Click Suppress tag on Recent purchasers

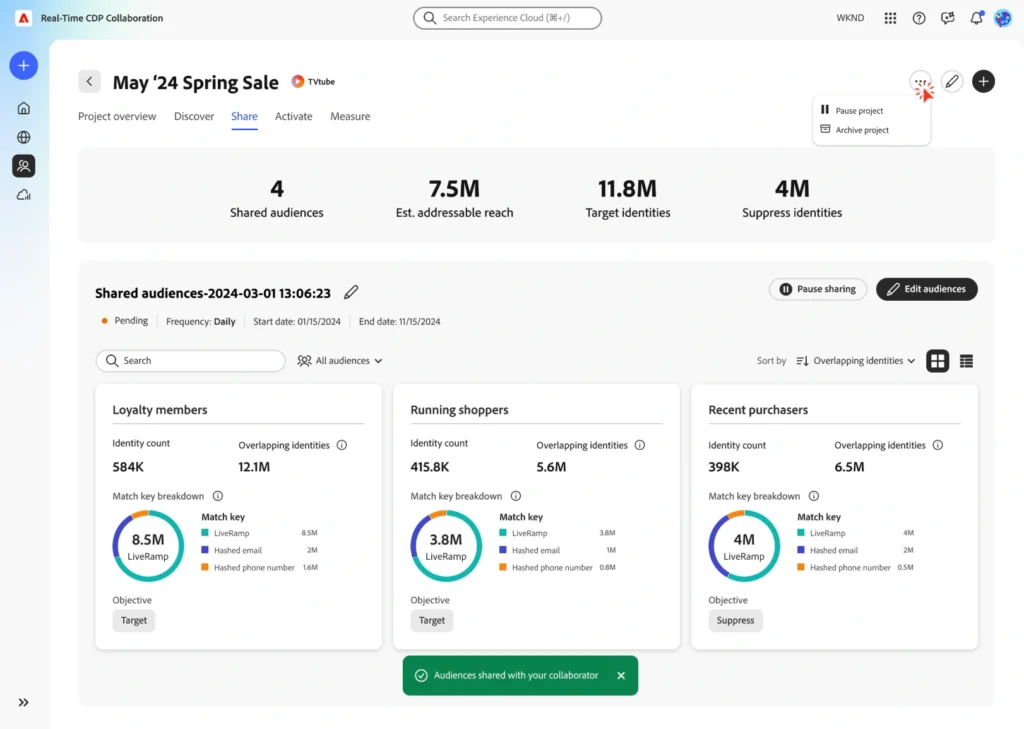[735, 621]
